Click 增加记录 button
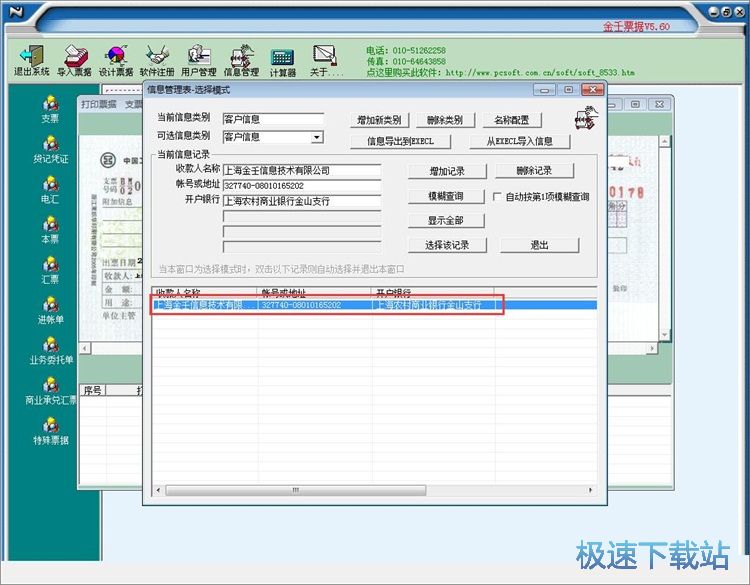 [447, 171]
